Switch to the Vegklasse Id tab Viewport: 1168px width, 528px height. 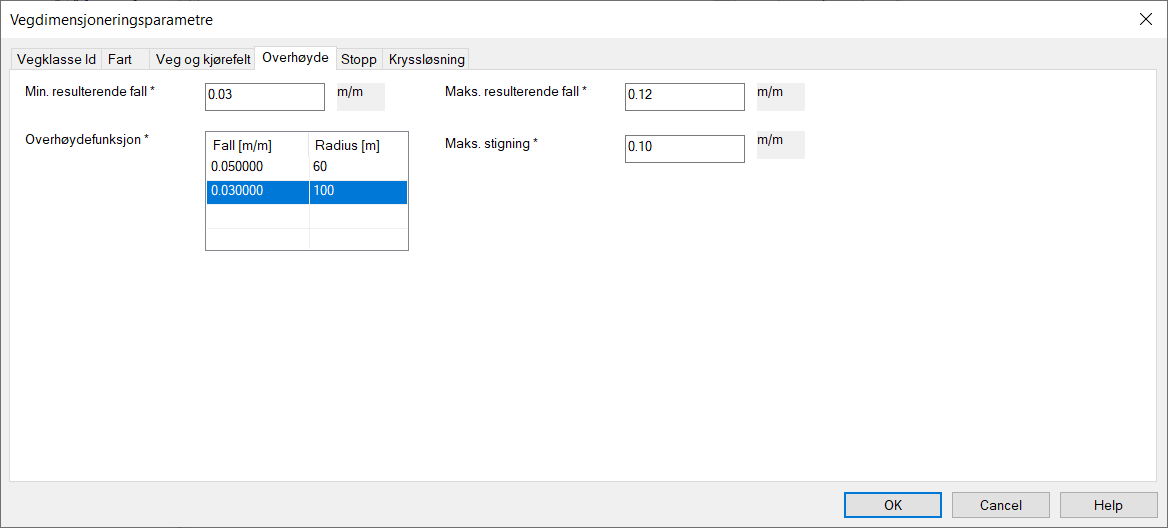(56, 59)
